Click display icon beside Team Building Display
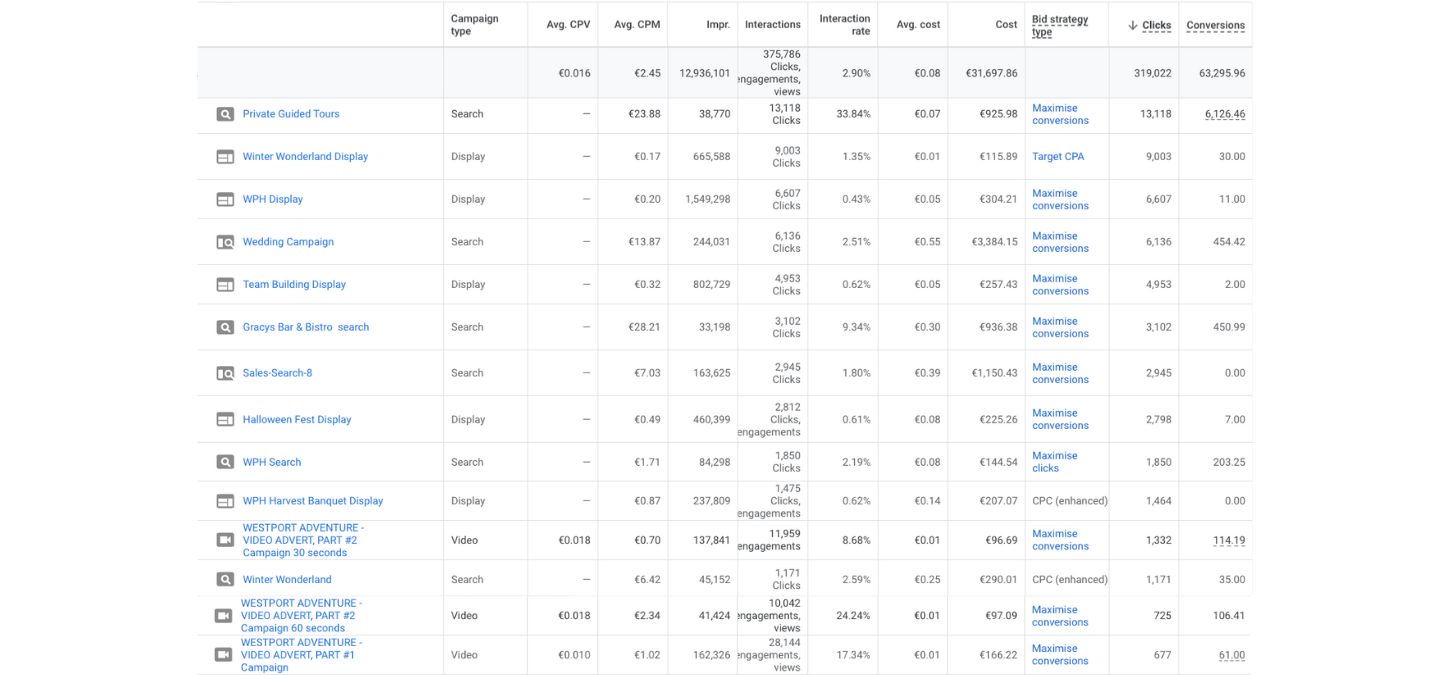 (225, 285)
